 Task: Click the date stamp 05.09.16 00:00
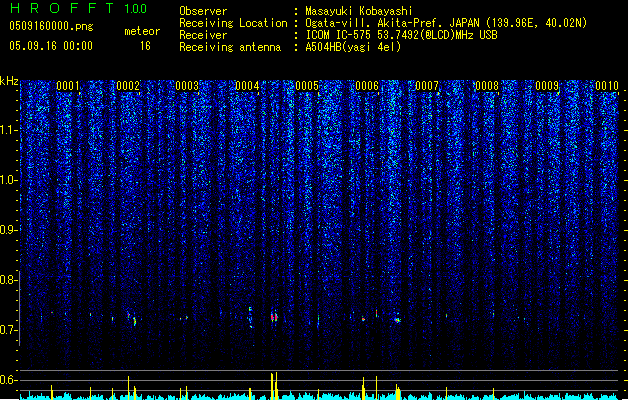tap(51, 46)
